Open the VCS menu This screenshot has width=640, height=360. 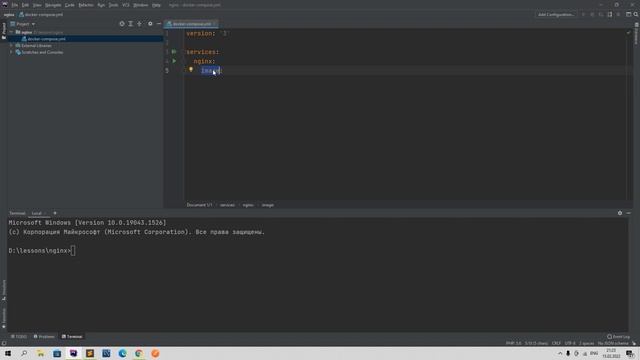[x=126, y=5]
